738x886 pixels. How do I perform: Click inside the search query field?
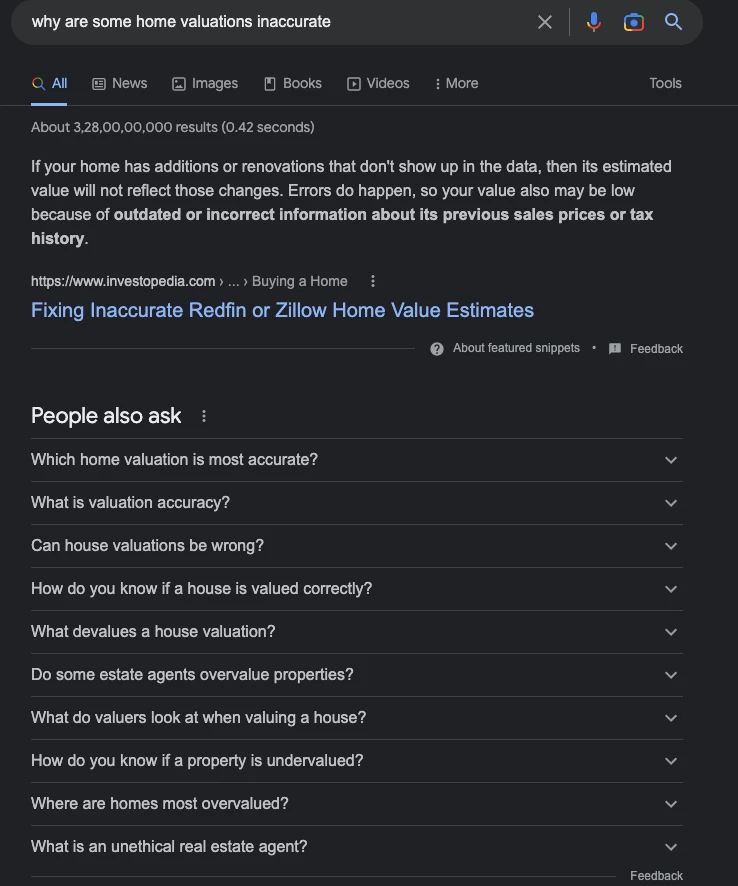click(x=277, y=22)
